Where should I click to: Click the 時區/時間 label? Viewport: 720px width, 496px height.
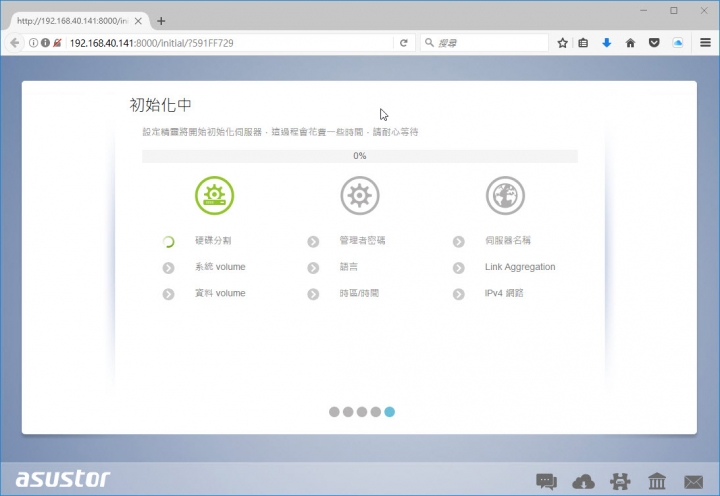(359, 293)
